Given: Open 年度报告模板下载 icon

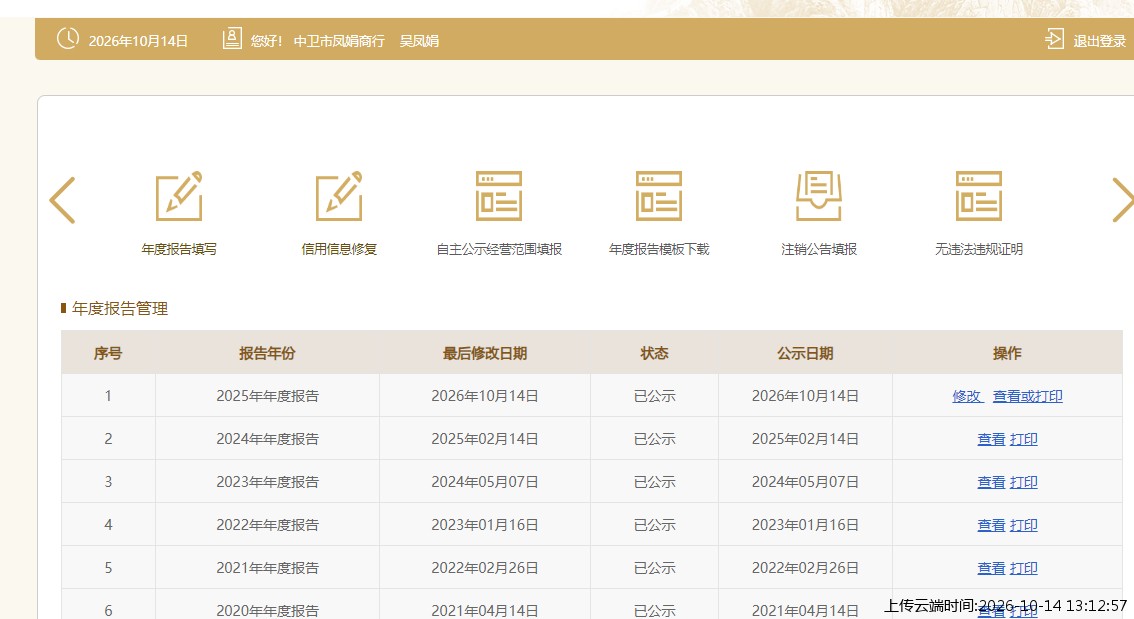Looking at the screenshot, I should click(x=659, y=196).
